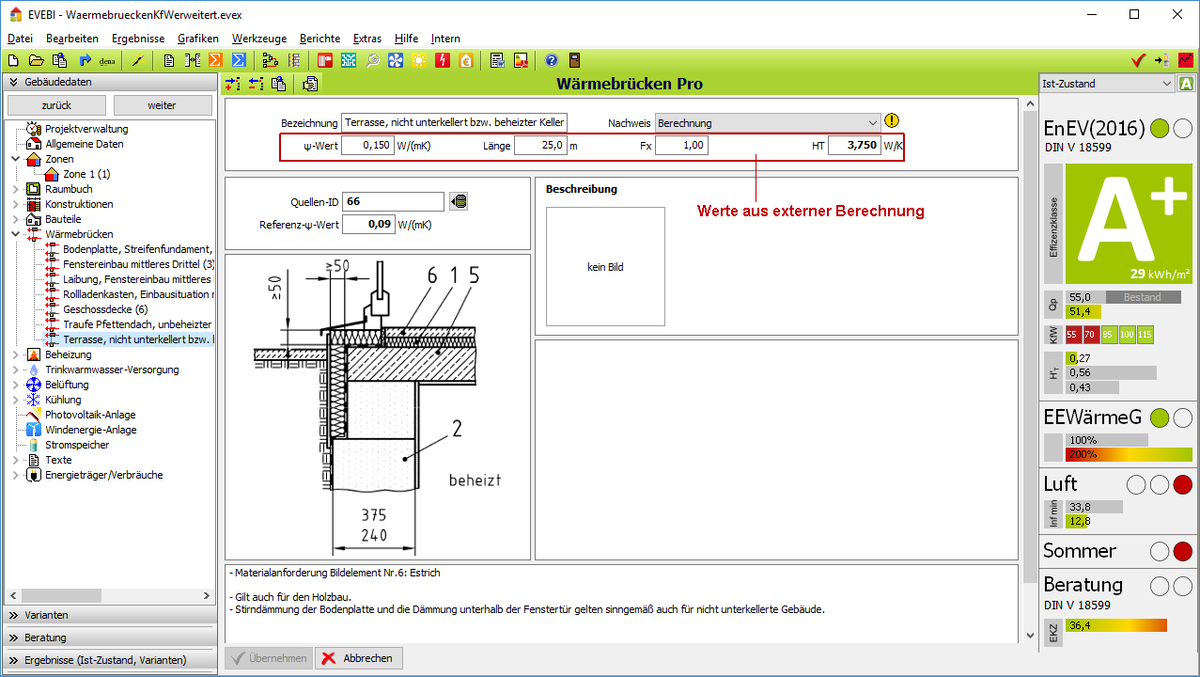Open project with the folder icon
The height and width of the screenshot is (677, 1200).
click(x=35, y=60)
